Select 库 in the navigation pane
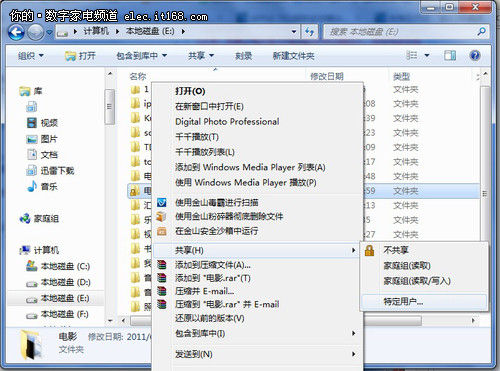Viewport: 500px width, 371px height. [x=31, y=91]
